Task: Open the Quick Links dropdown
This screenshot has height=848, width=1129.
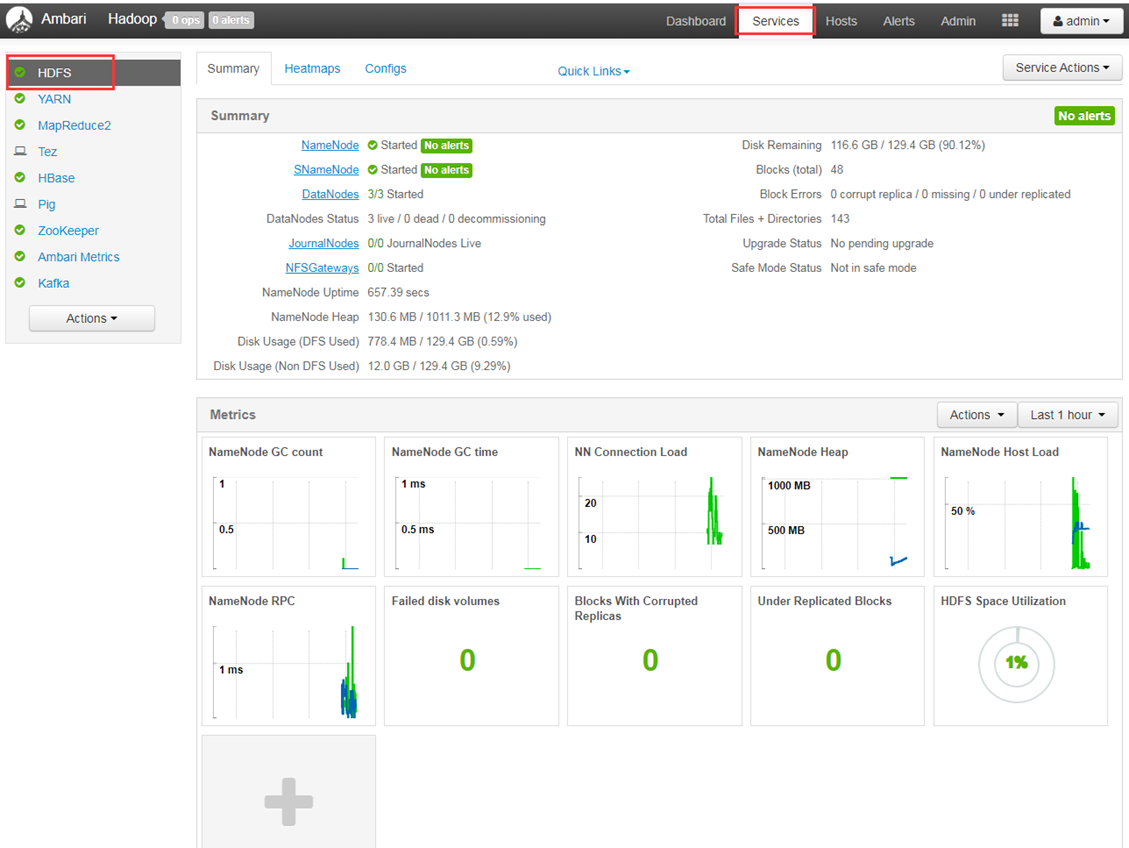Action: (x=593, y=71)
